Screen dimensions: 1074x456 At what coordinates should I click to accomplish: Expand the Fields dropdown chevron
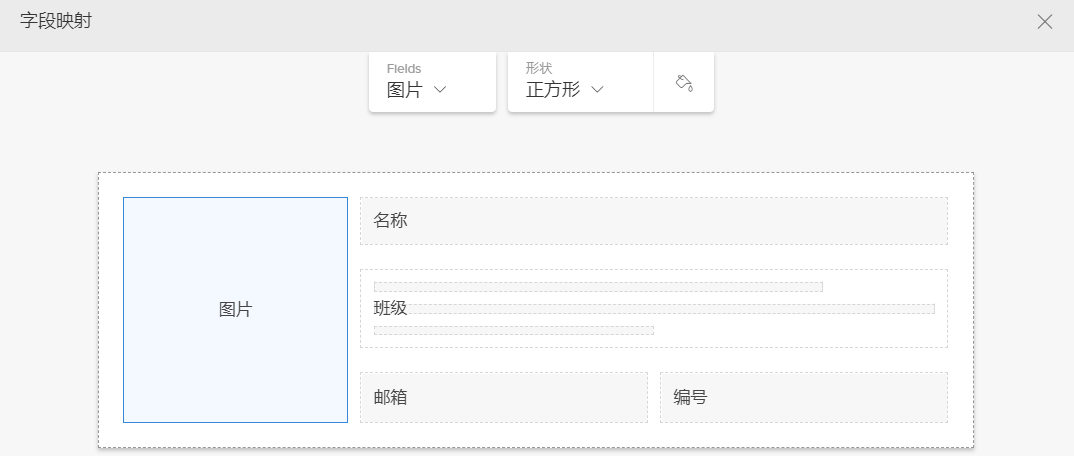pos(439,89)
